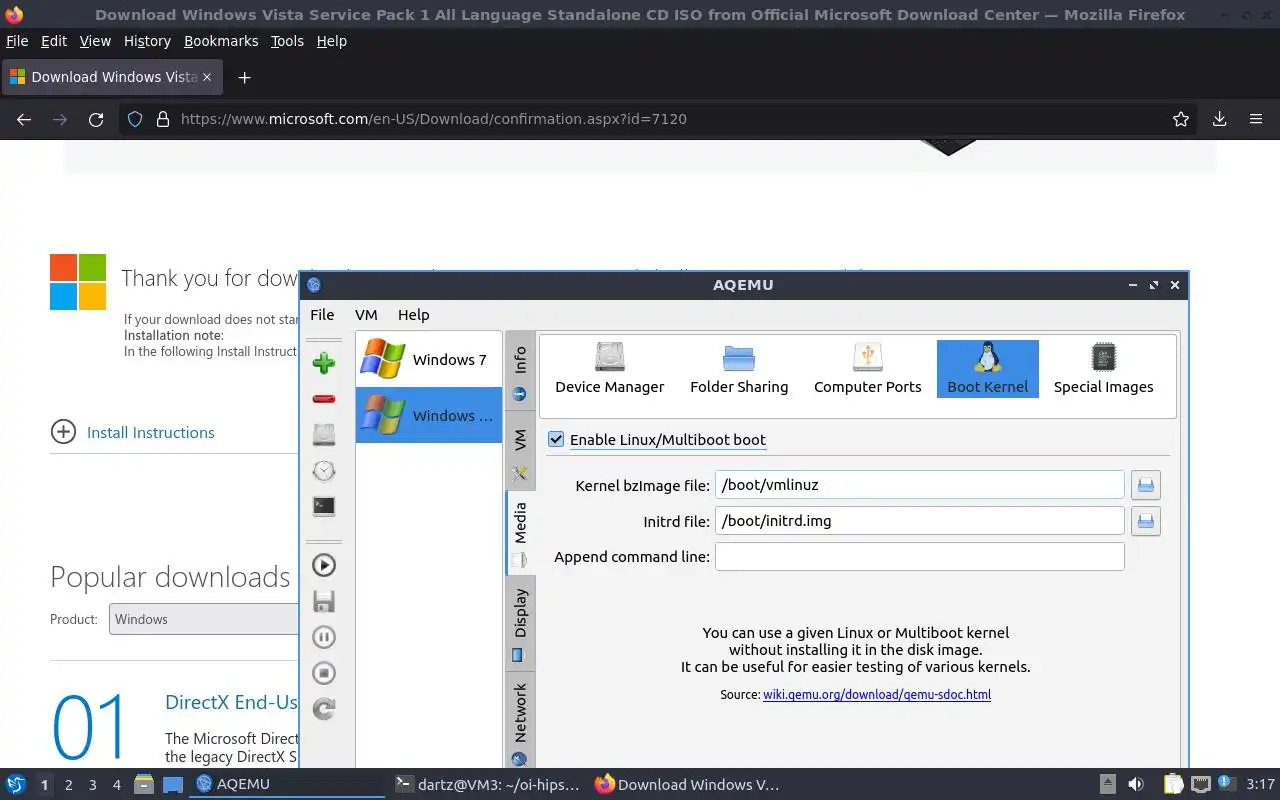
Task: Open the AQEMU VM menu
Action: tap(366, 314)
